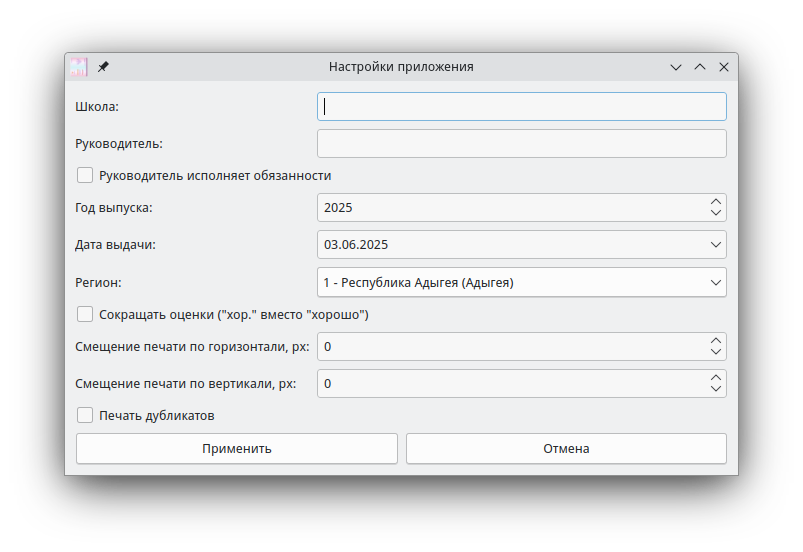
Task: Toggle the pin window icon
Action: click(x=103, y=67)
